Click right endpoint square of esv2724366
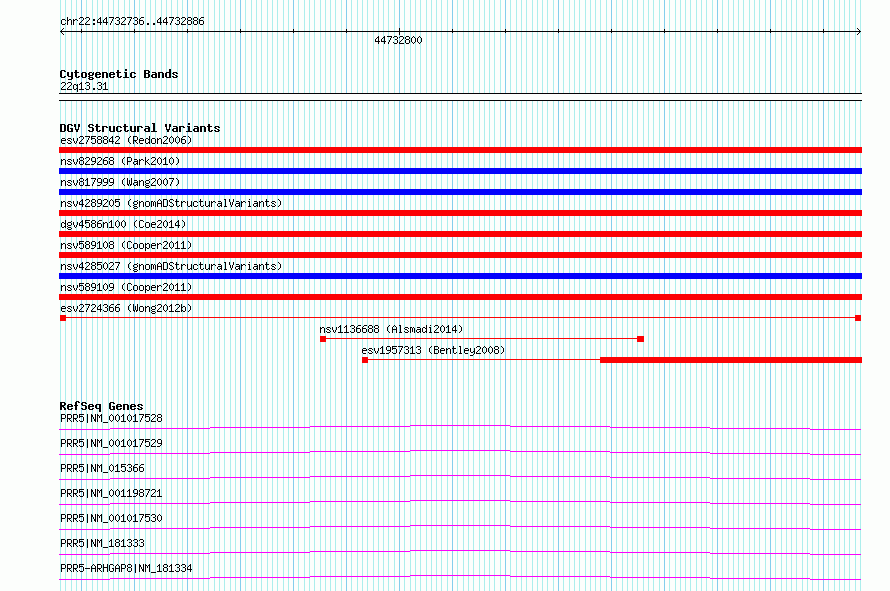 click(858, 318)
